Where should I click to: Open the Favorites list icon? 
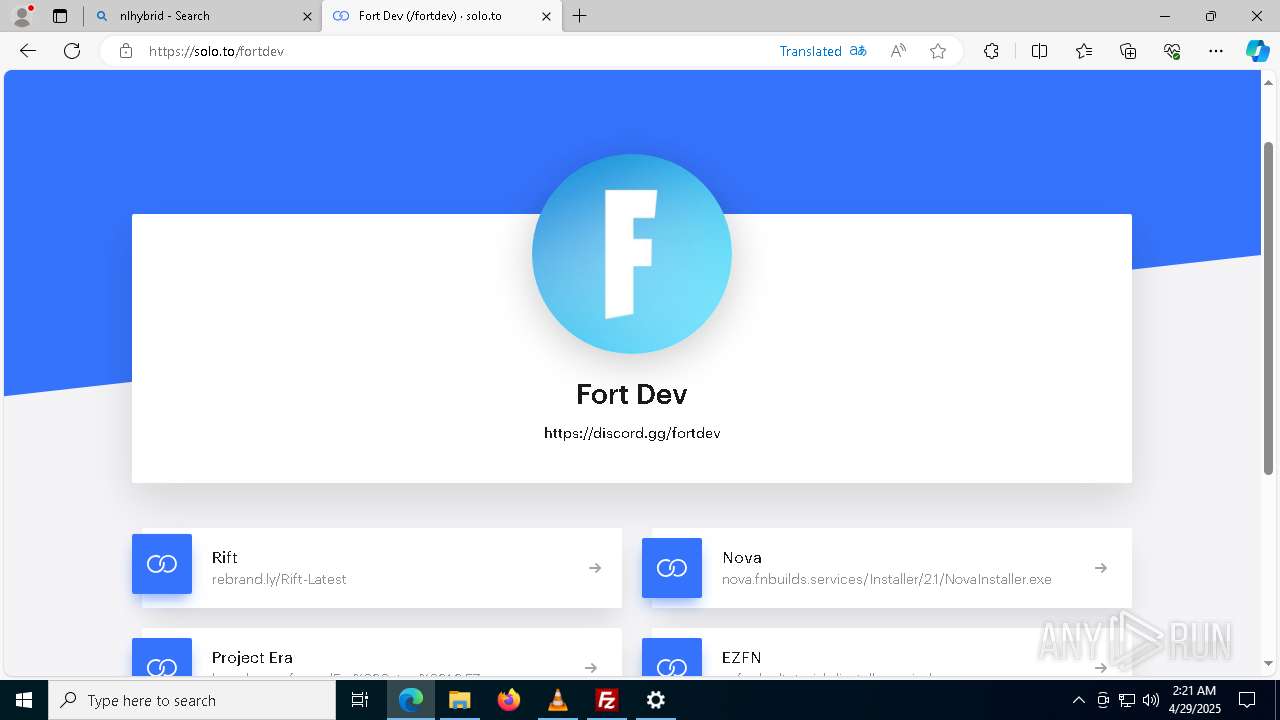(1084, 51)
